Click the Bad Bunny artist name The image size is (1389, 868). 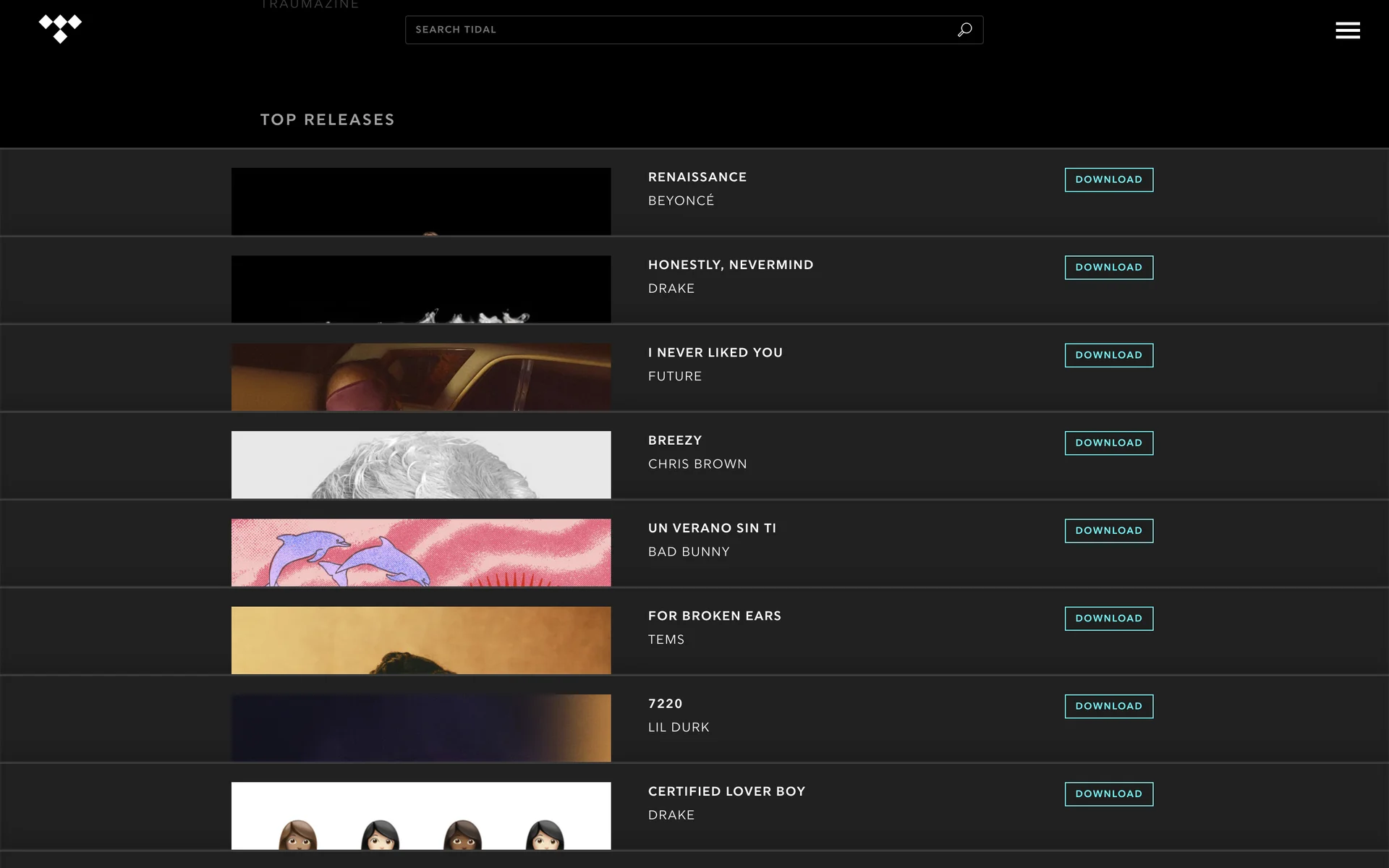click(689, 552)
